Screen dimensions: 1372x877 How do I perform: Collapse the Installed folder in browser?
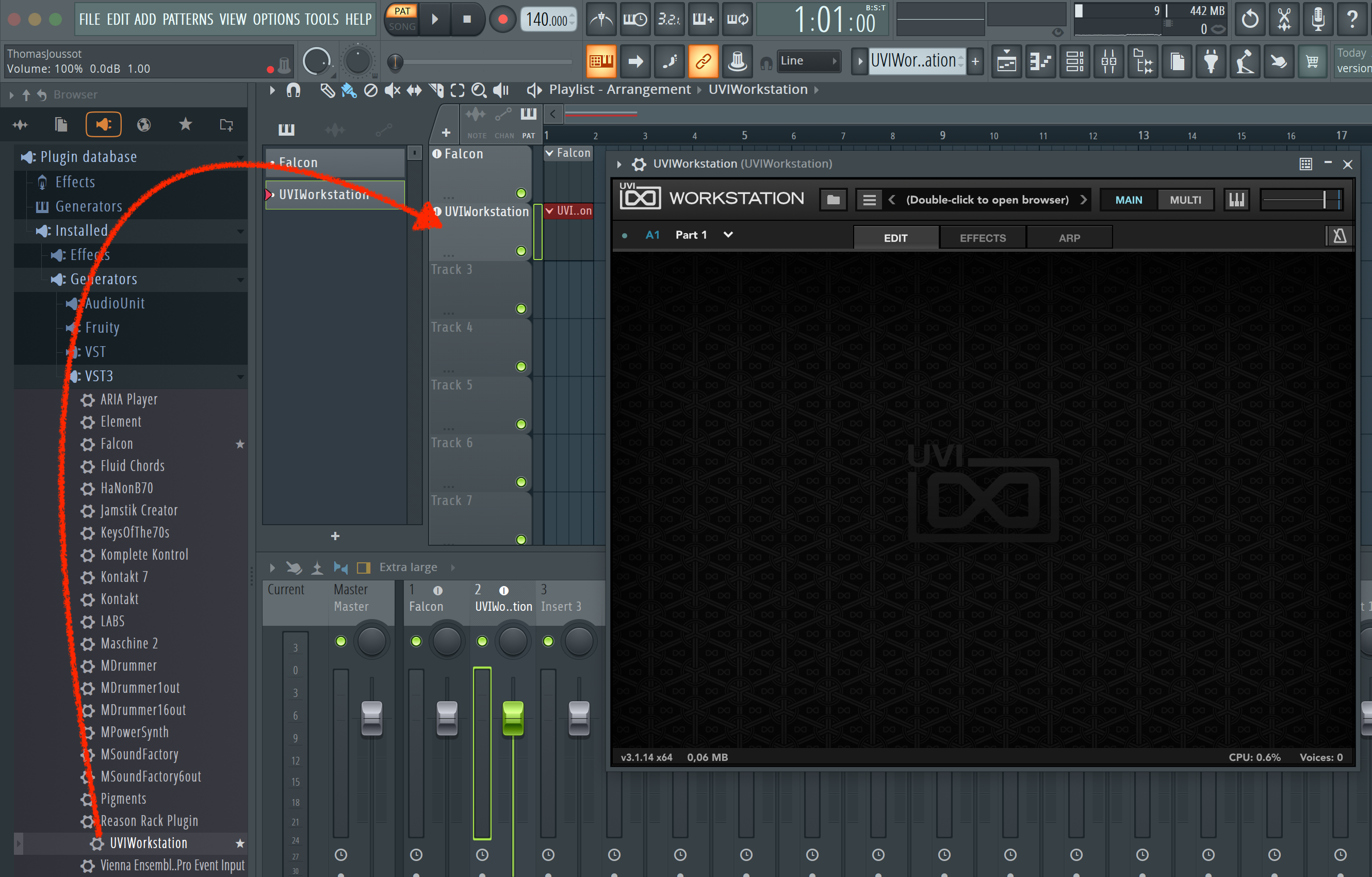[240, 231]
